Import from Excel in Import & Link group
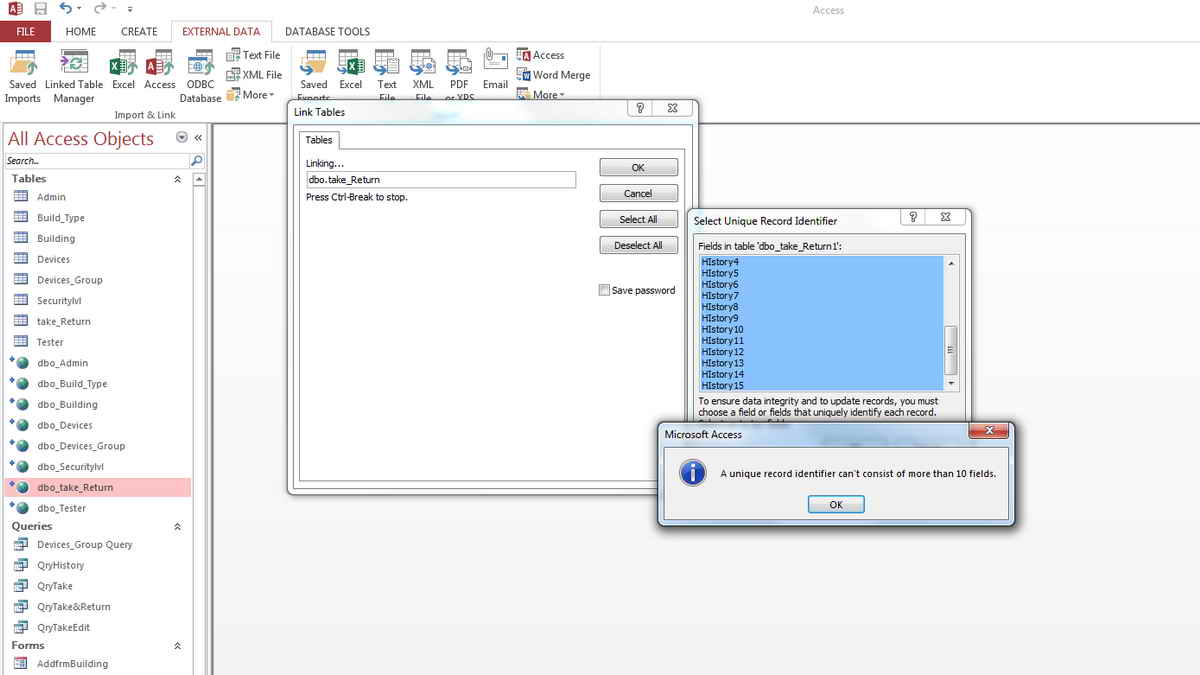Image resolution: width=1200 pixels, height=675 pixels. pos(123,72)
